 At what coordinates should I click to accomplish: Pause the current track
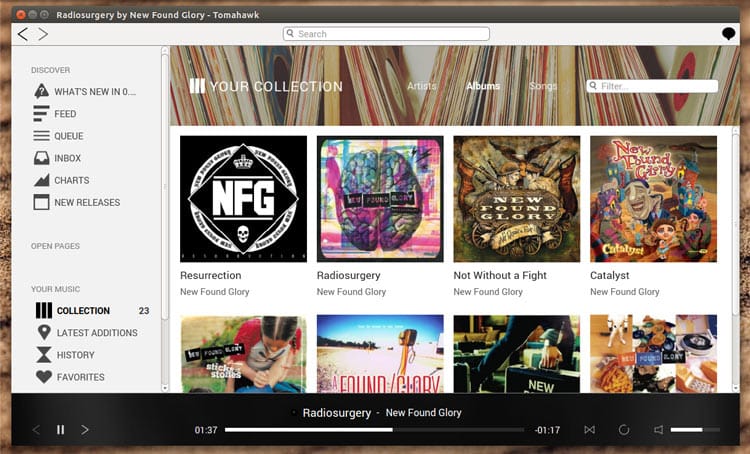point(60,430)
